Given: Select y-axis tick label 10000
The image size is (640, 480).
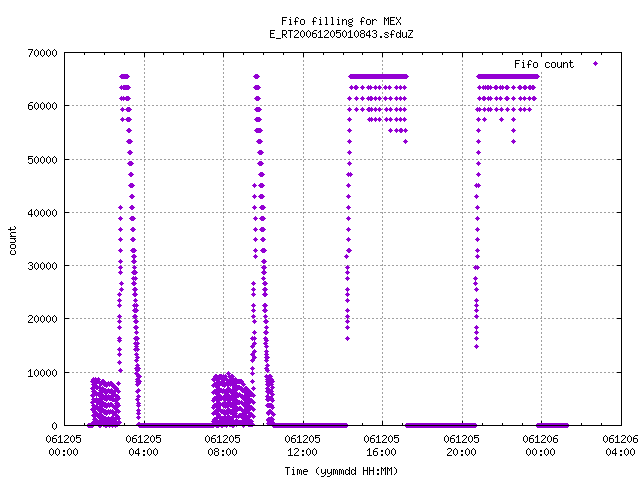Looking at the screenshot, I should click(42, 373).
